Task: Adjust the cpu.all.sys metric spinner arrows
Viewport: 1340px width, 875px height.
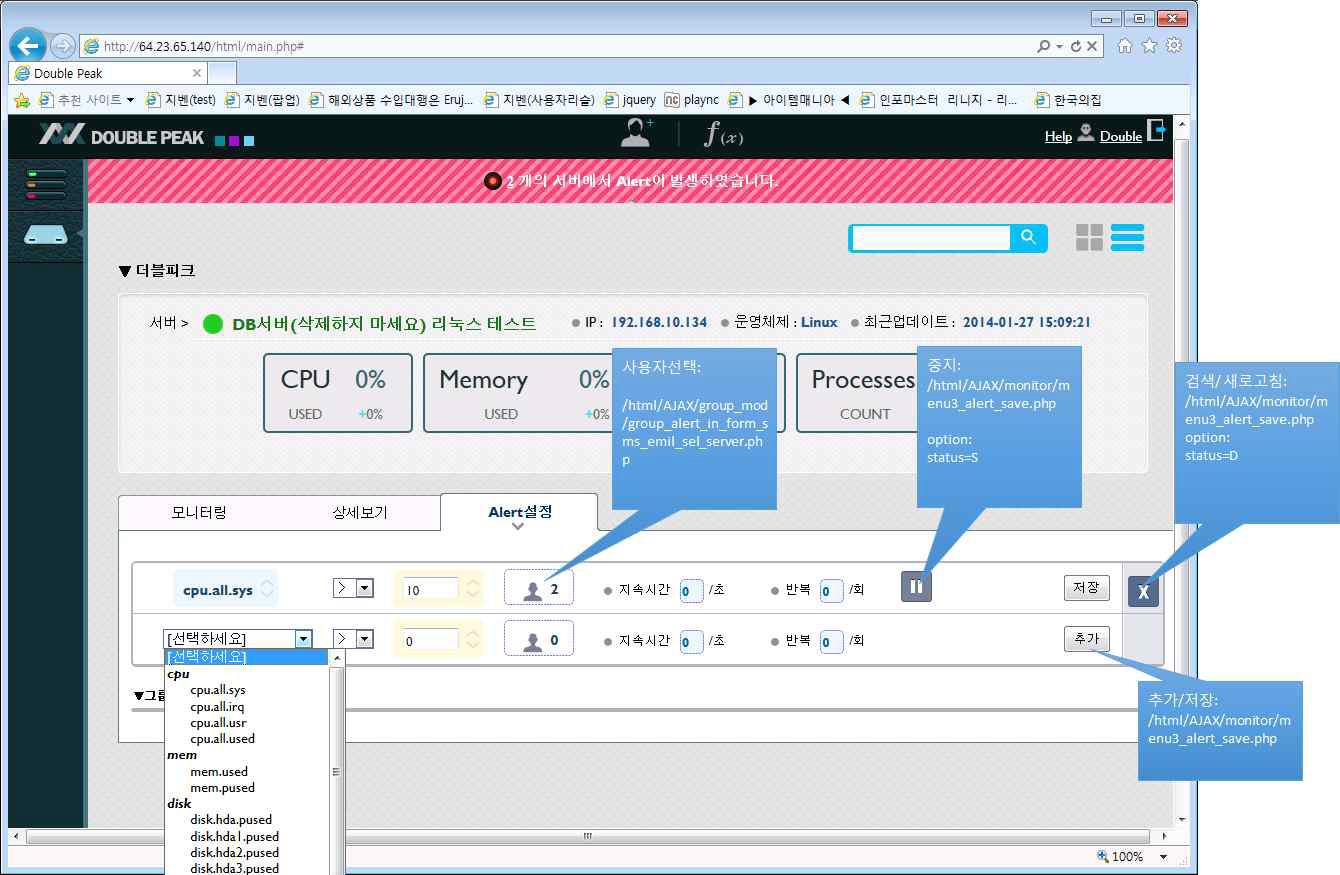Action: [267, 589]
